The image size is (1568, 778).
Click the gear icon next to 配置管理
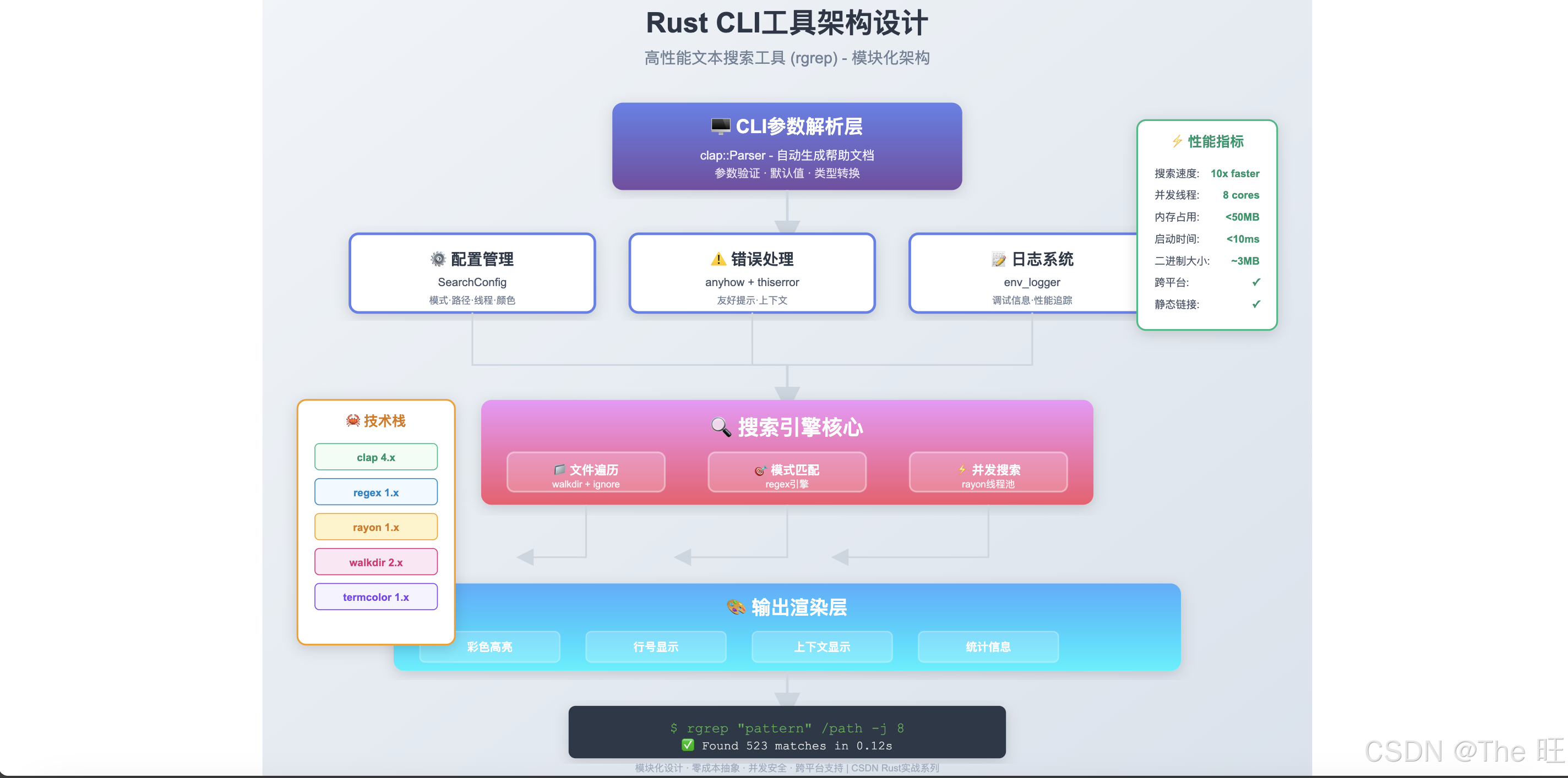(438, 259)
